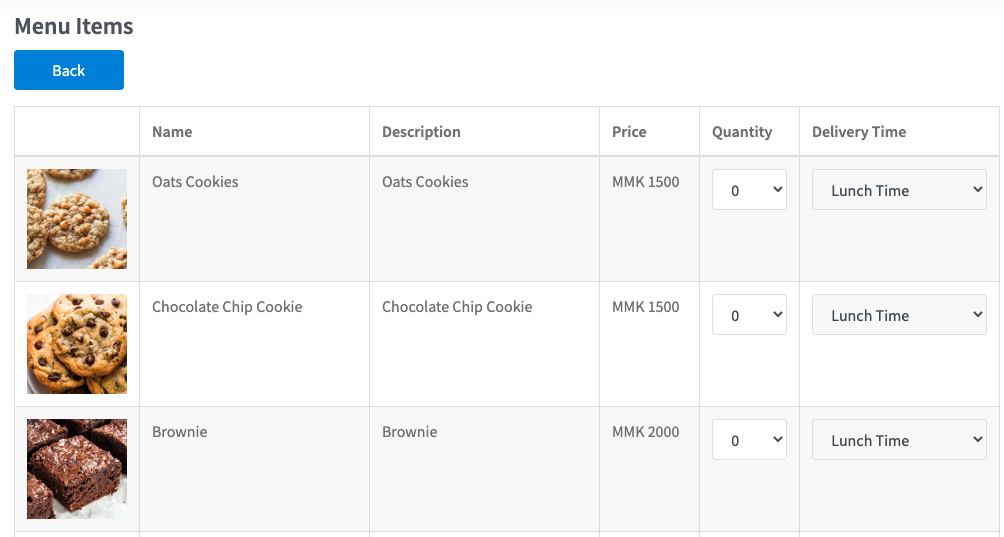
Task: Click the Name column header
Action: coord(172,132)
